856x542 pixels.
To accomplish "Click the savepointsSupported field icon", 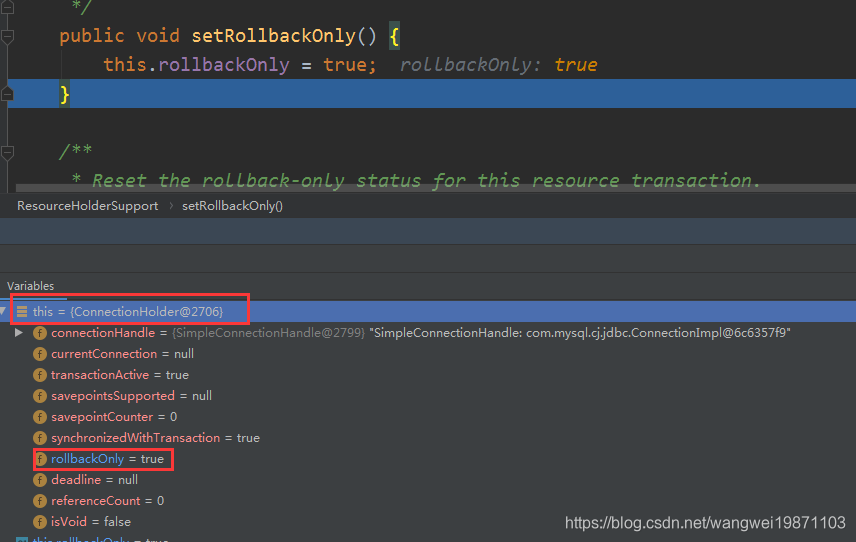I will click(40, 396).
